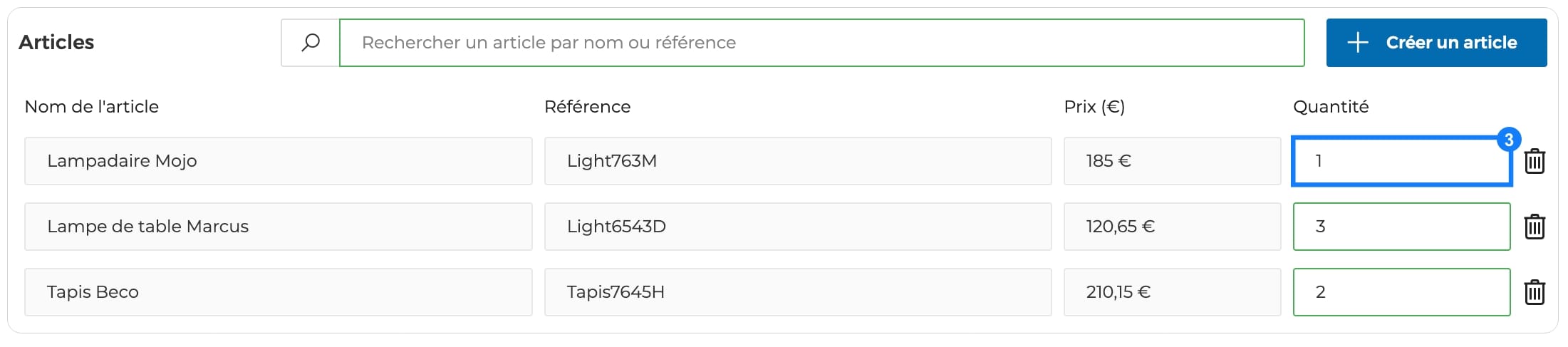The width and height of the screenshot is (1568, 347).
Task: Select quantity field showing 3
Action: point(1402,227)
